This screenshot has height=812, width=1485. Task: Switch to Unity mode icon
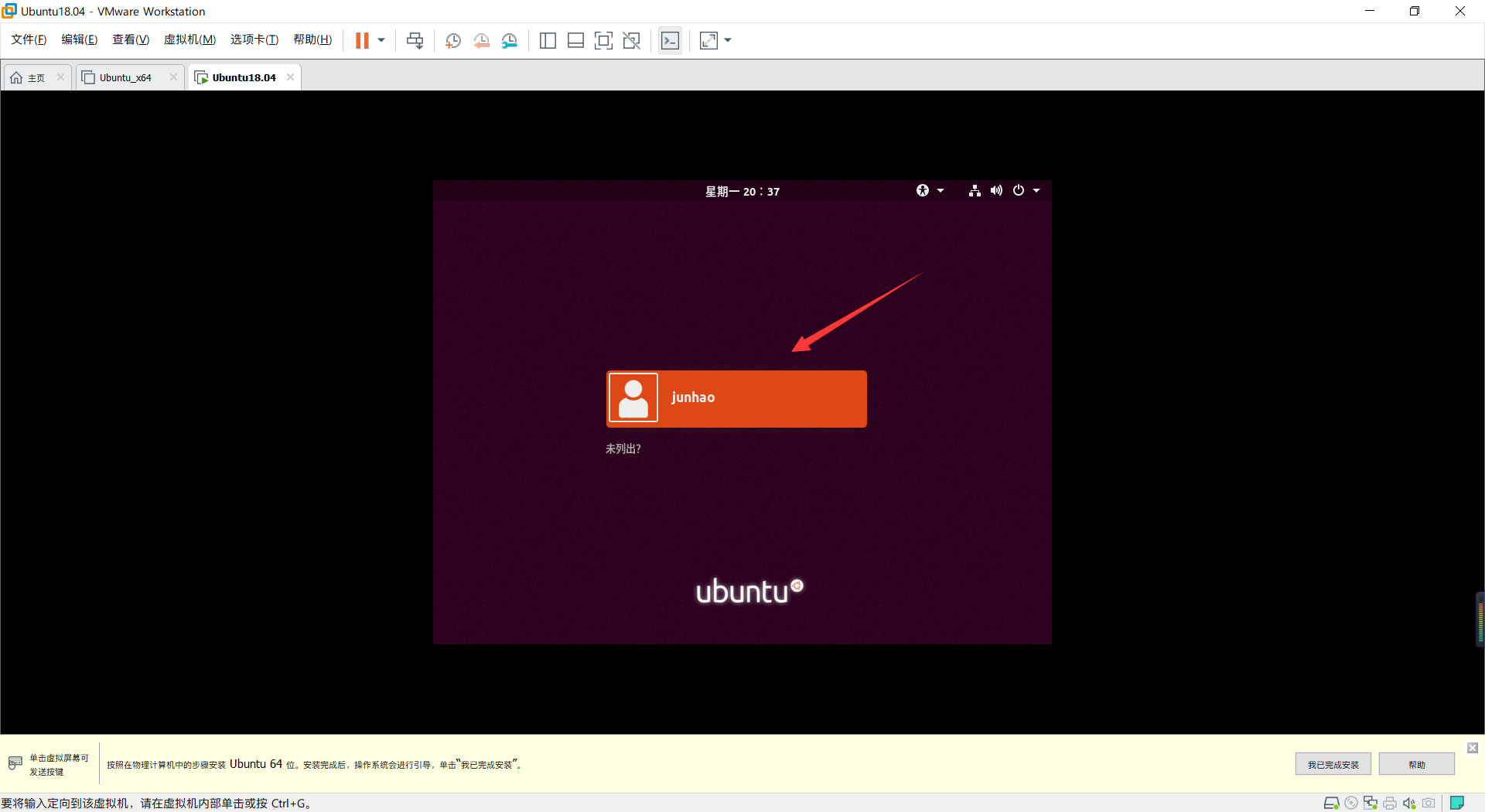point(632,40)
